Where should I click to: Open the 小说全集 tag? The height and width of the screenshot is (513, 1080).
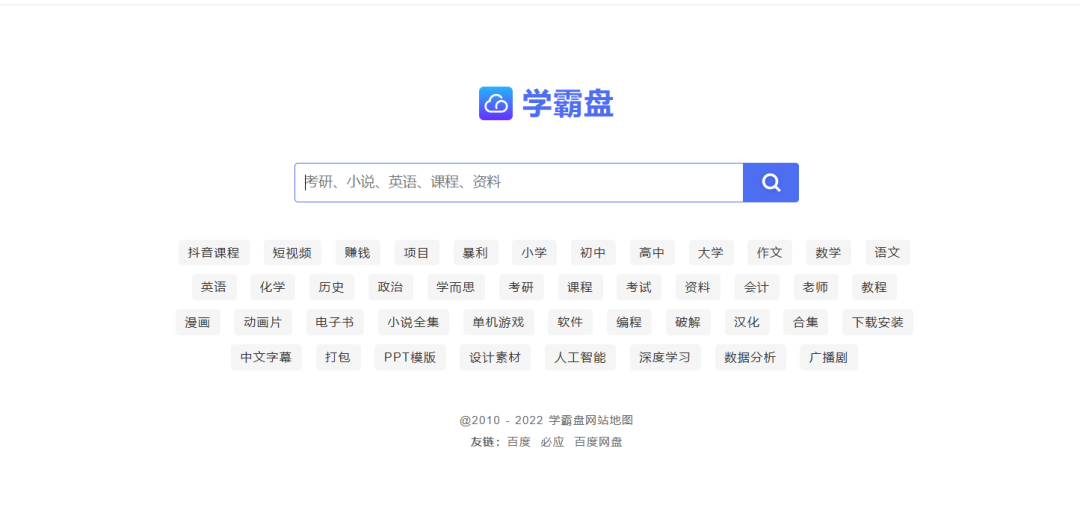point(413,322)
